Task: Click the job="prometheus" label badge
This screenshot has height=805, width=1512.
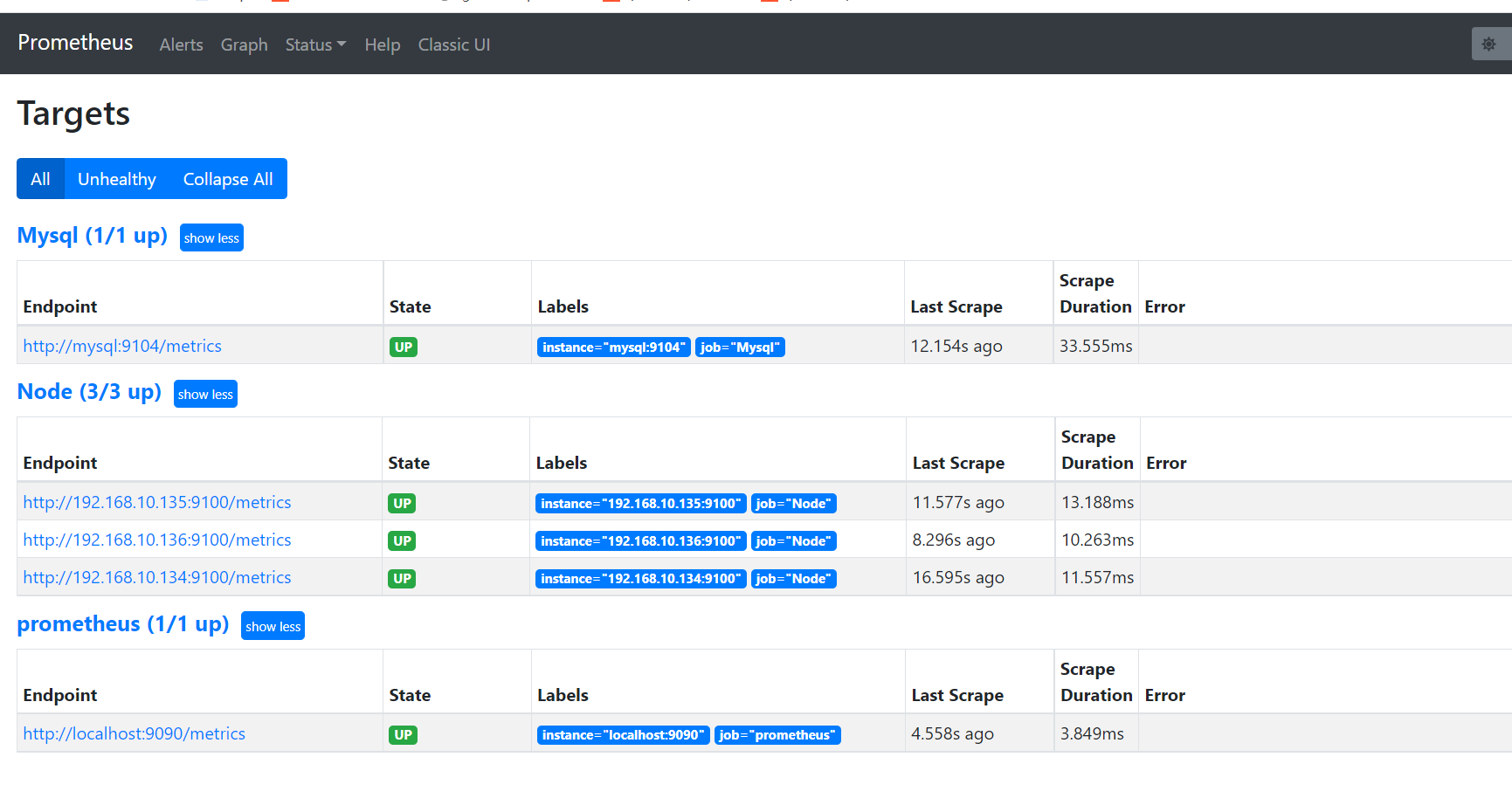Action: [x=777, y=734]
